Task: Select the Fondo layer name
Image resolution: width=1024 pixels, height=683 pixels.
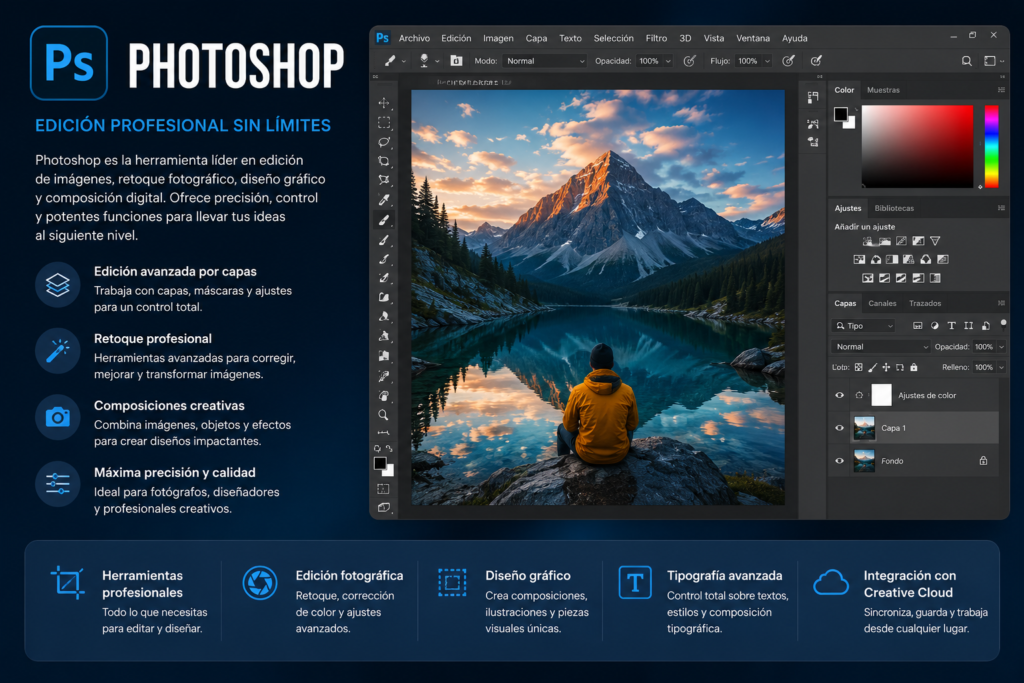Action: [x=892, y=461]
